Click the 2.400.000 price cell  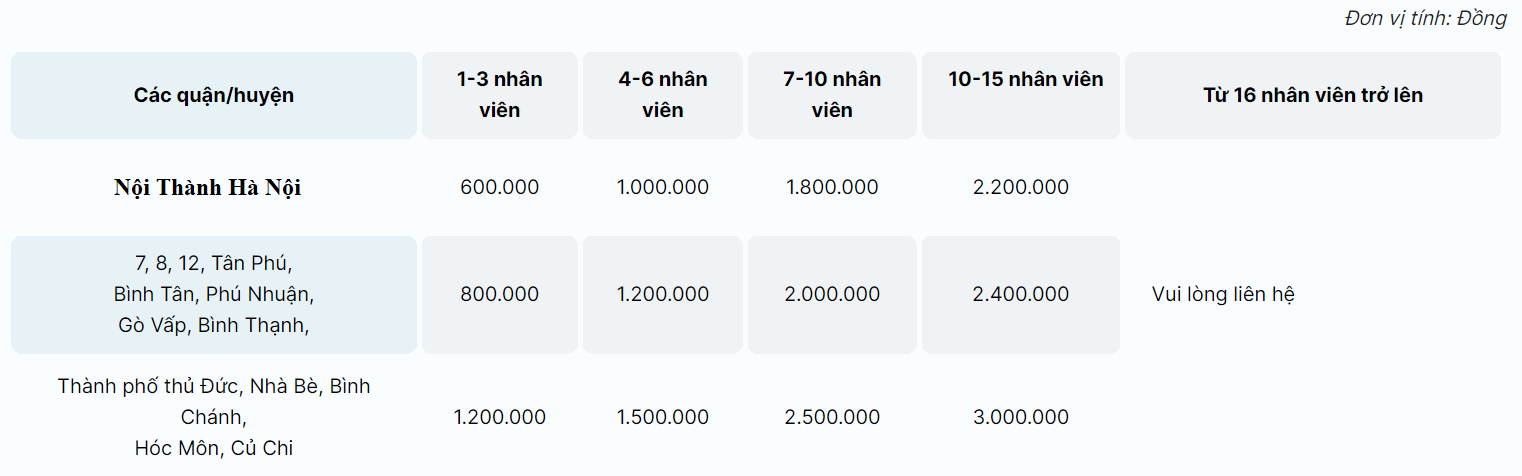coord(1021,295)
